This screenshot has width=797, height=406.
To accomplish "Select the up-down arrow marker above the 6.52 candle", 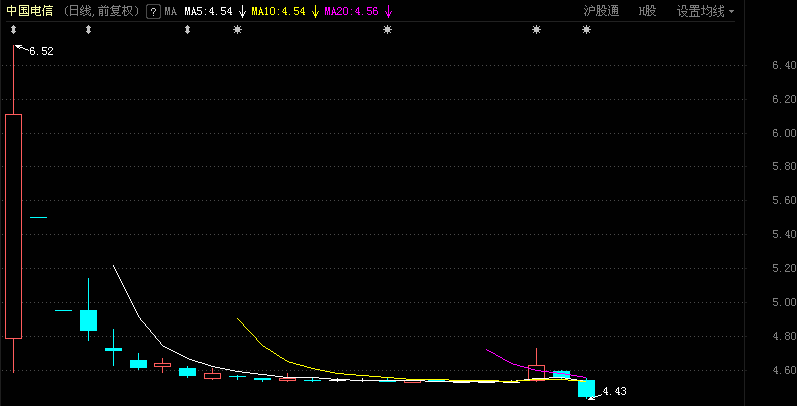I will click(14, 30).
